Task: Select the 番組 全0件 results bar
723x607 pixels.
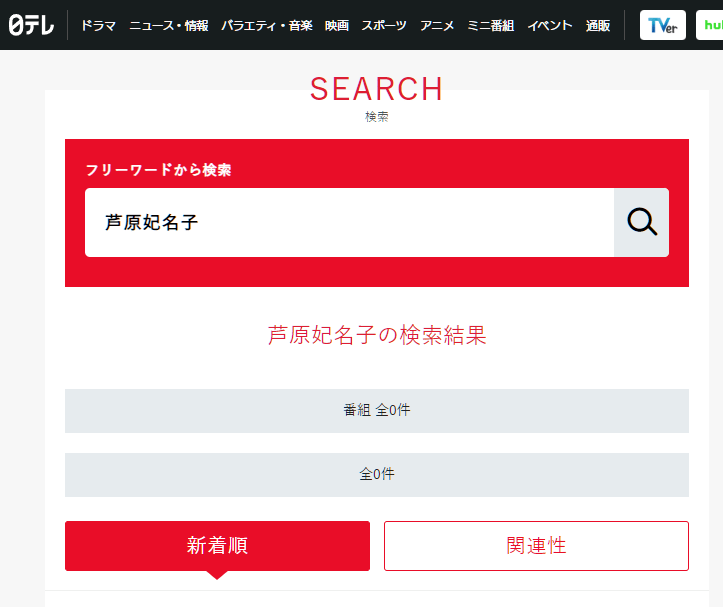Action: (x=376, y=411)
